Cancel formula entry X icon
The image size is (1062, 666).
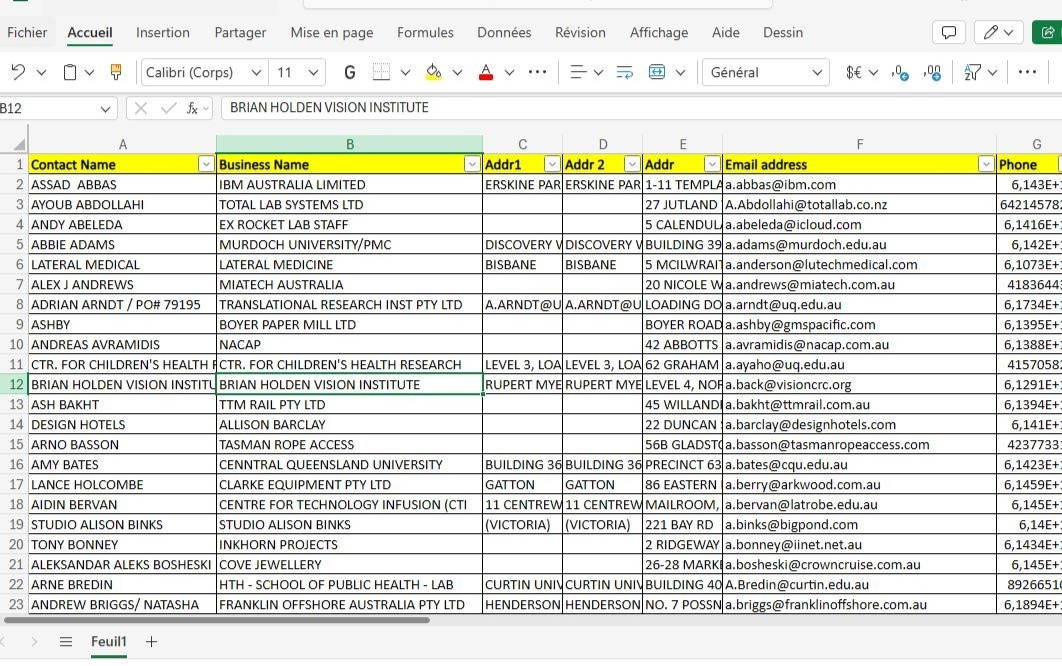coord(140,108)
